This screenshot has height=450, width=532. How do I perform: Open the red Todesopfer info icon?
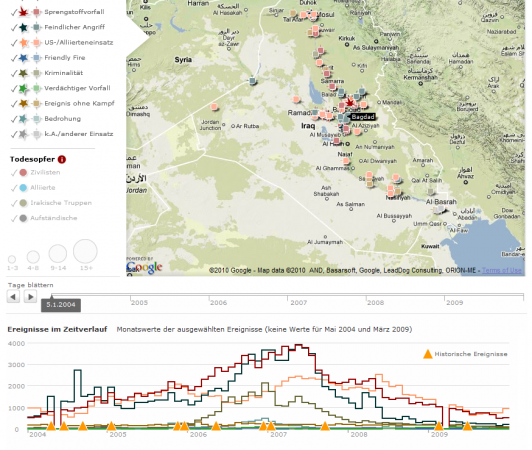[x=62, y=159]
